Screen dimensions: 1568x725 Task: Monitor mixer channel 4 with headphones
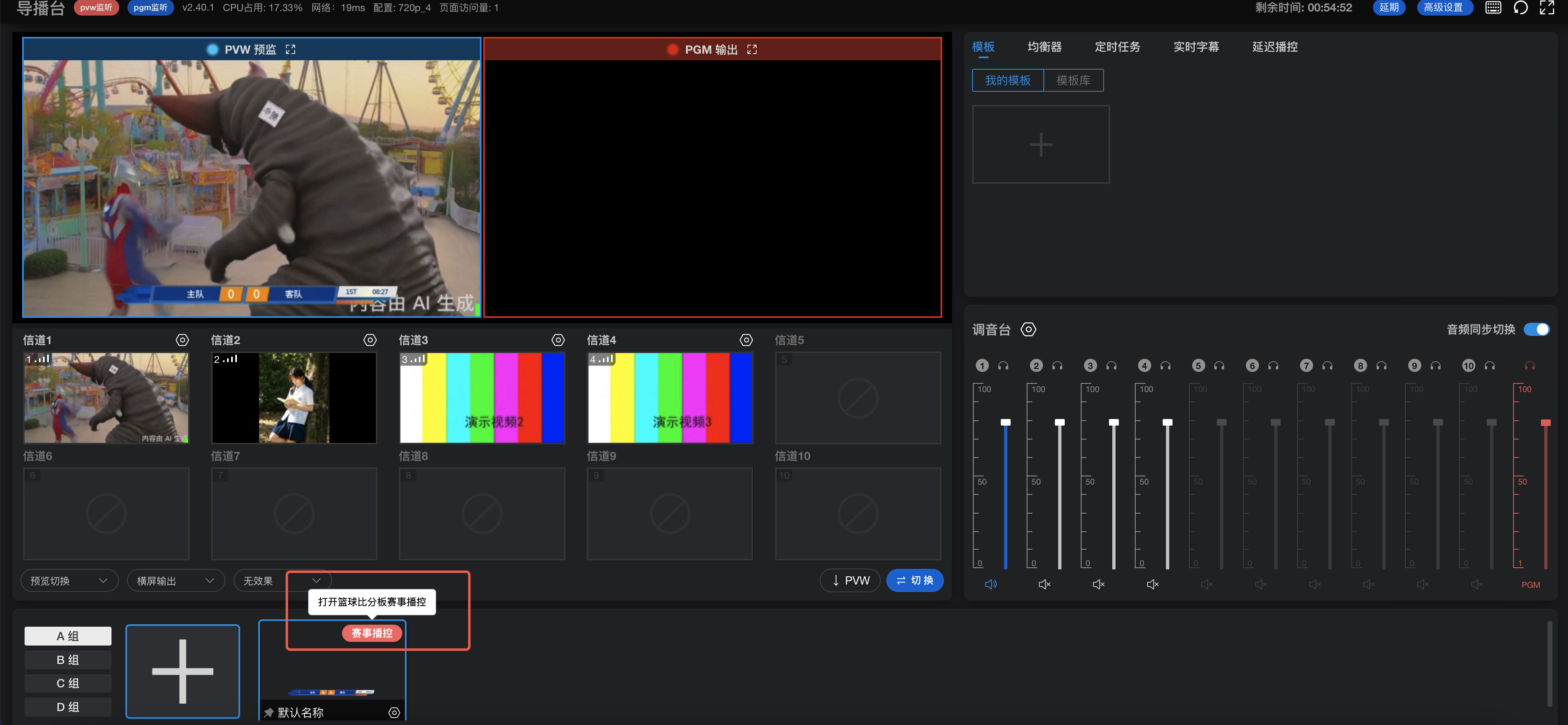click(x=1166, y=365)
